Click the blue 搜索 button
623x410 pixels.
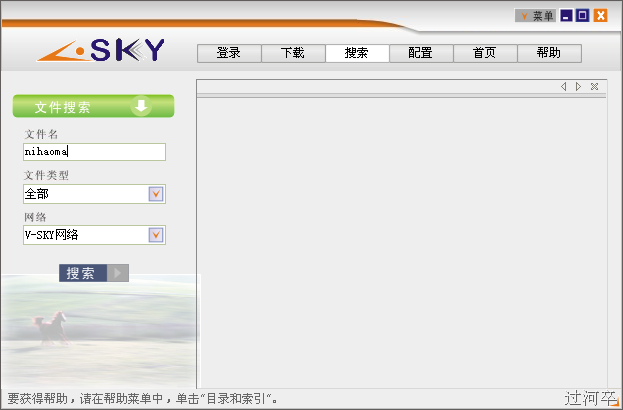(x=83, y=273)
